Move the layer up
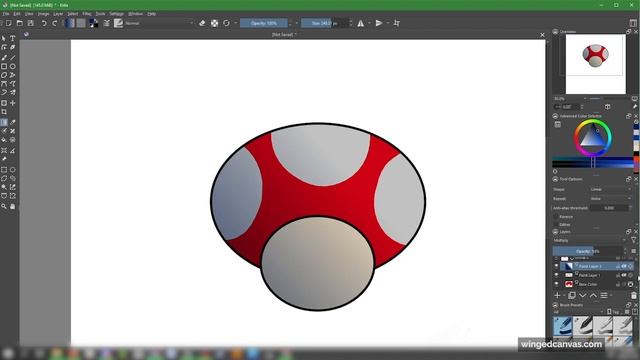This screenshot has width=640, height=360. point(593,295)
